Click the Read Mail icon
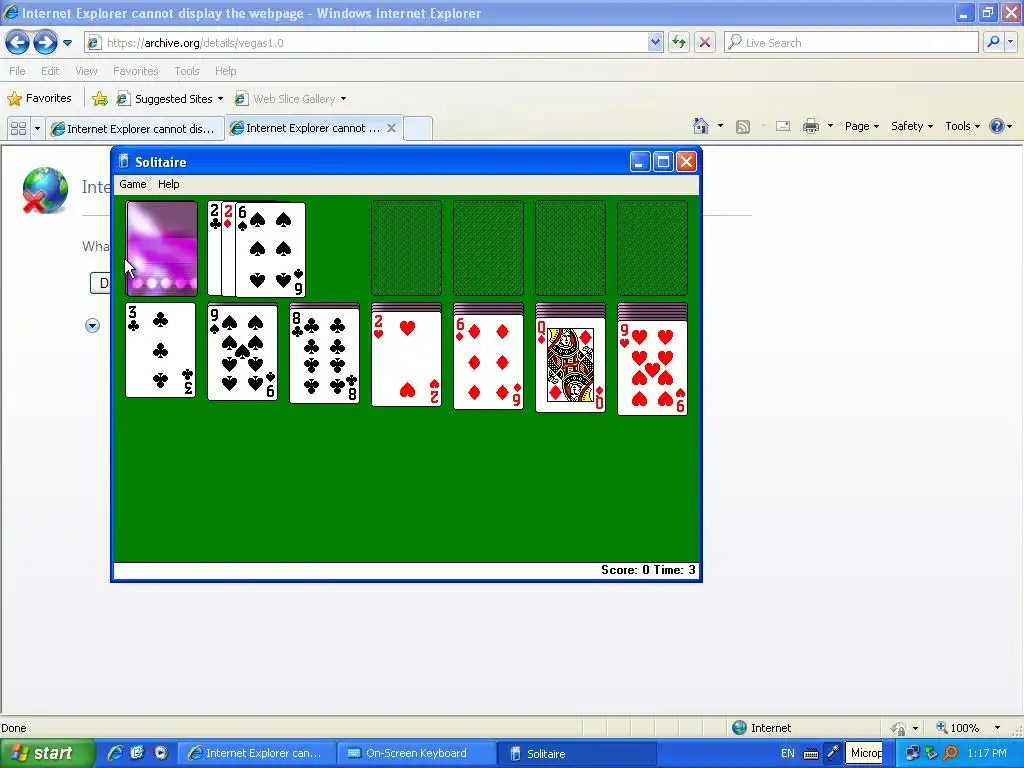This screenshot has height=768, width=1024. 783,126
